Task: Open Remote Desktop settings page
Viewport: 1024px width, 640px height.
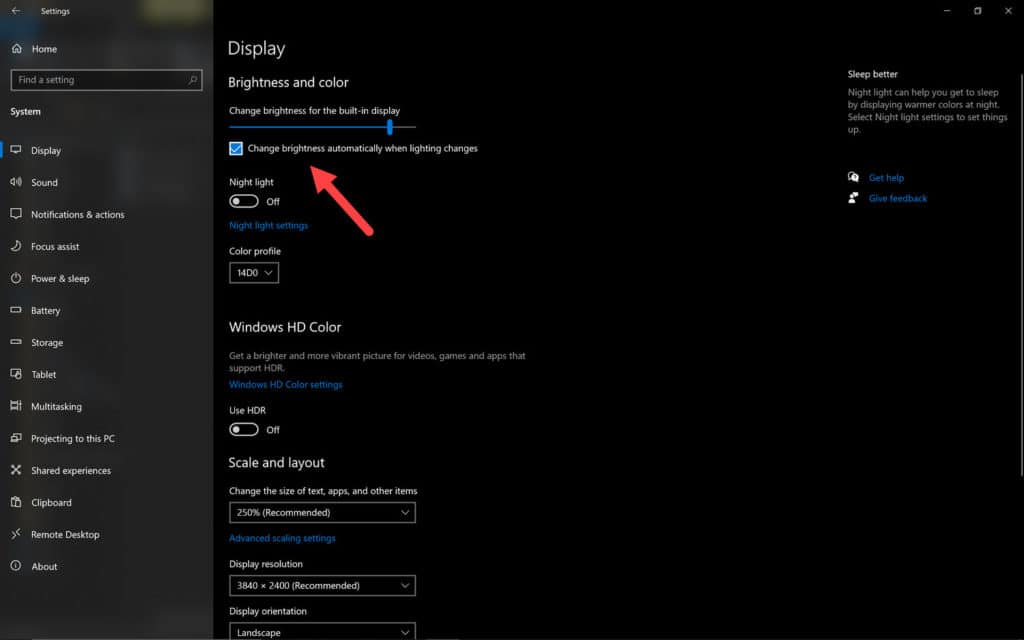Action: point(65,535)
